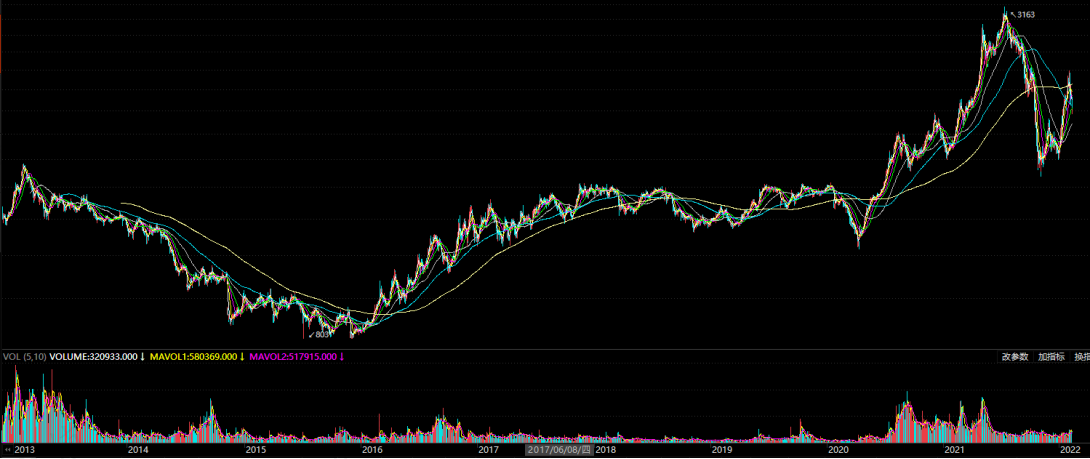Click the down arrow after the VOLUME value
1090x459 pixels.
(143, 357)
